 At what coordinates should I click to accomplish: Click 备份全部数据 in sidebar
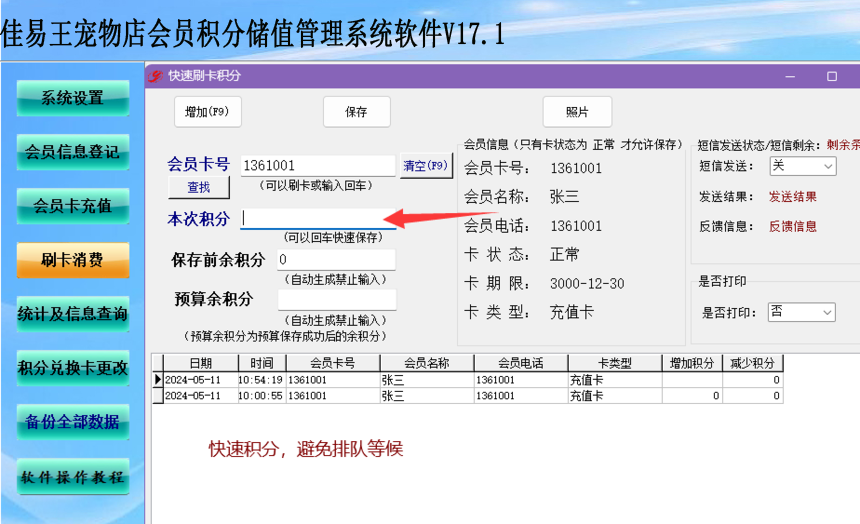pos(73,422)
